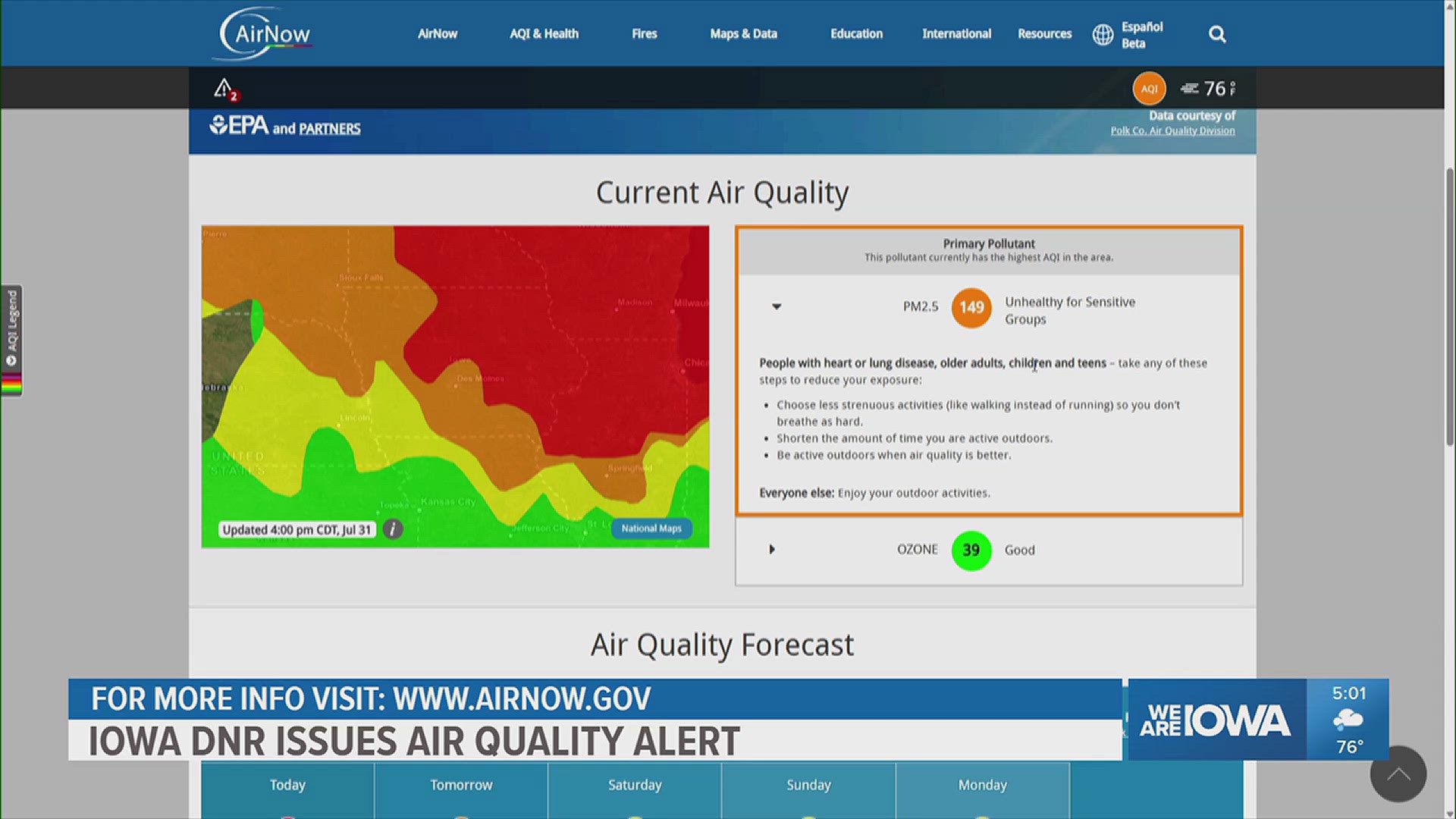The image size is (1456, 819).
Task: Click the air quality map image
Action: tap(455, 386)
